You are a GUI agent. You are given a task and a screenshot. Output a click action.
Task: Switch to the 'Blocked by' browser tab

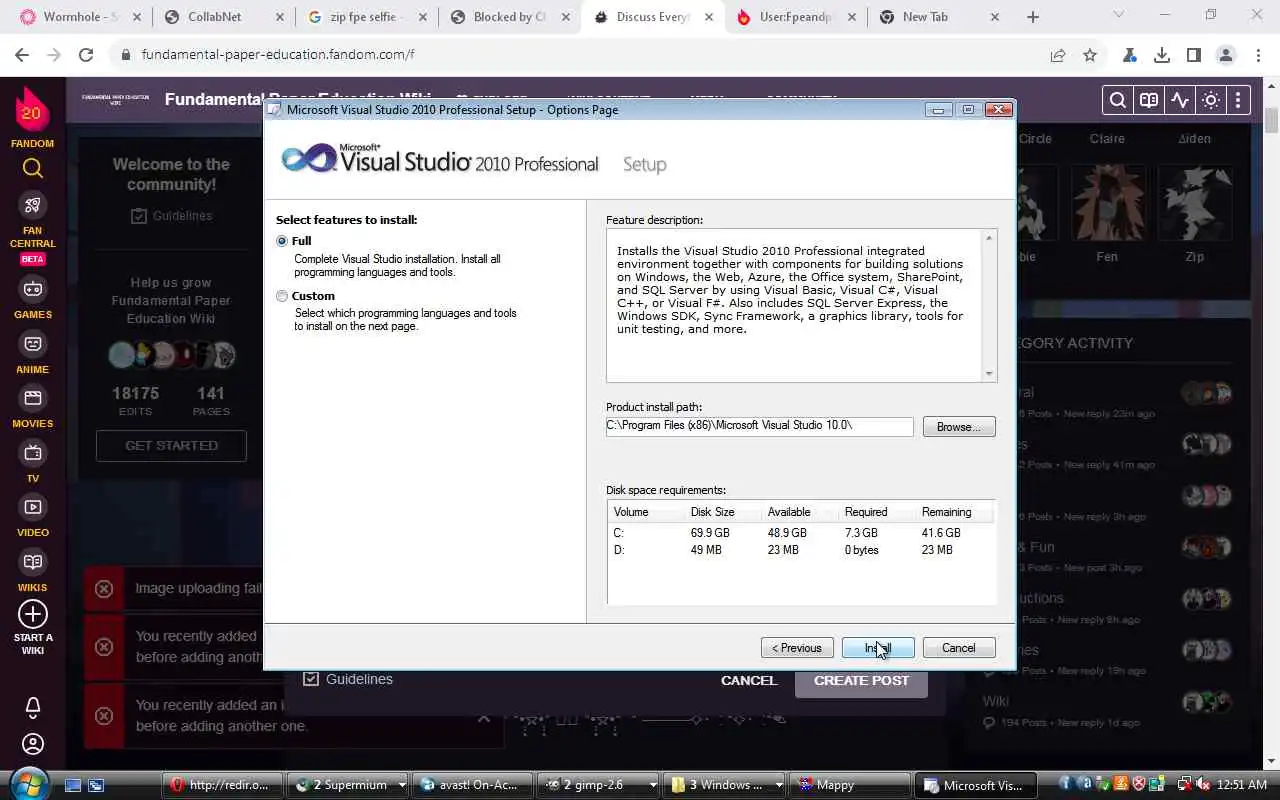point(512,17)
